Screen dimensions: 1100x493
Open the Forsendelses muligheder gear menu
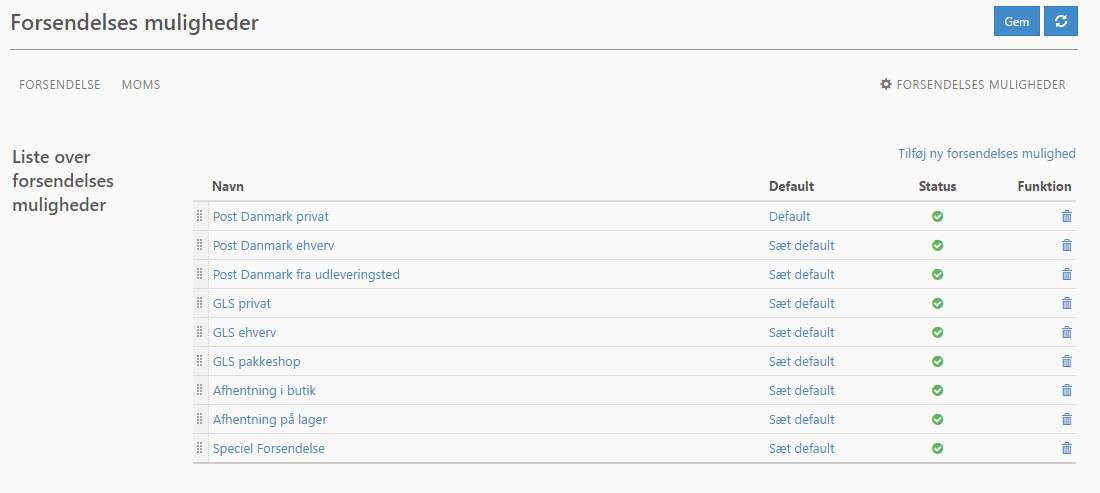(972, 85)
